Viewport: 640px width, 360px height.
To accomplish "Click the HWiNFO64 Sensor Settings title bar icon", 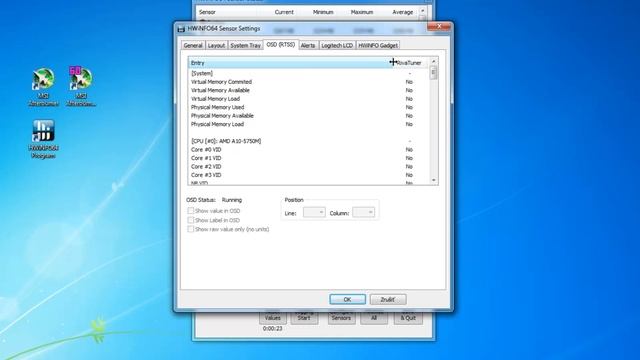I will (181, 29).
